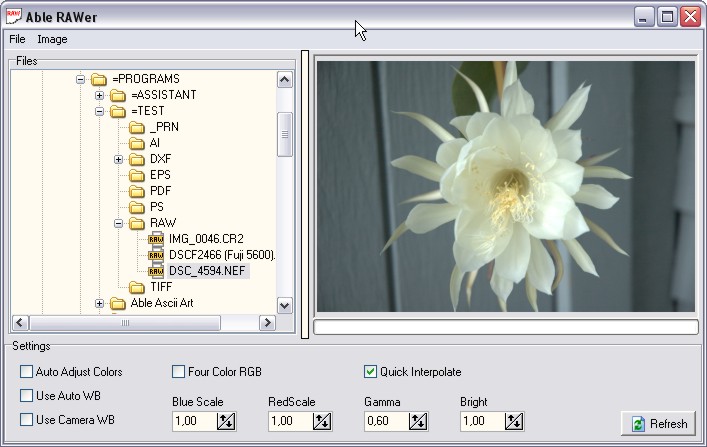Click the Gamma spinner icon
Screen dimensions: 707x447
tap(418, 422)
